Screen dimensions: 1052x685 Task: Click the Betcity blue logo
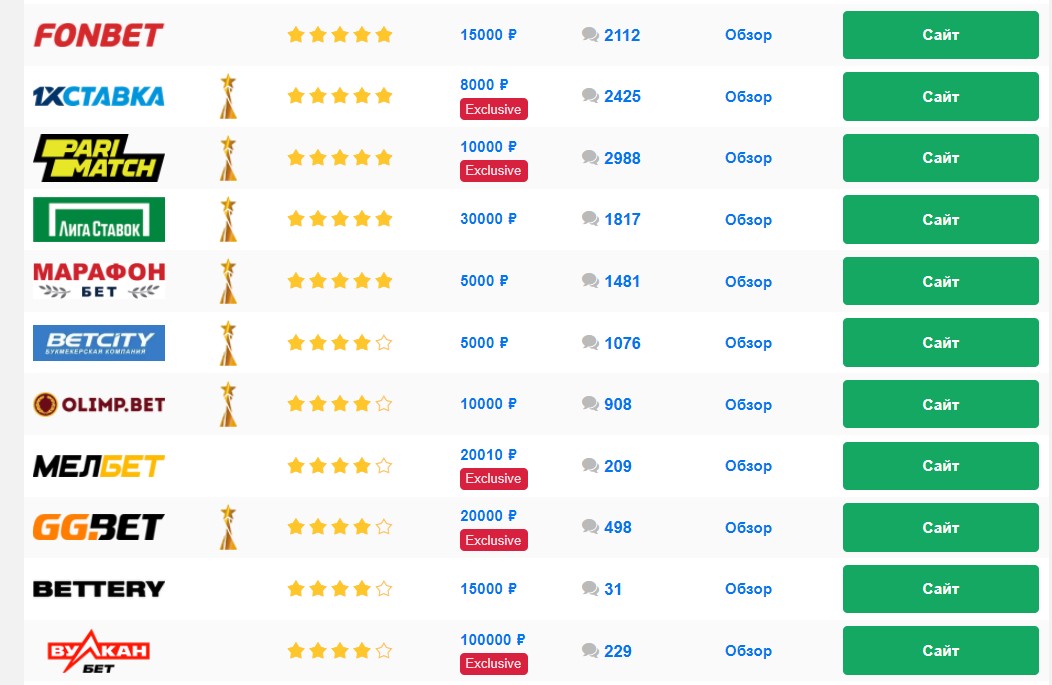[99, 343]
